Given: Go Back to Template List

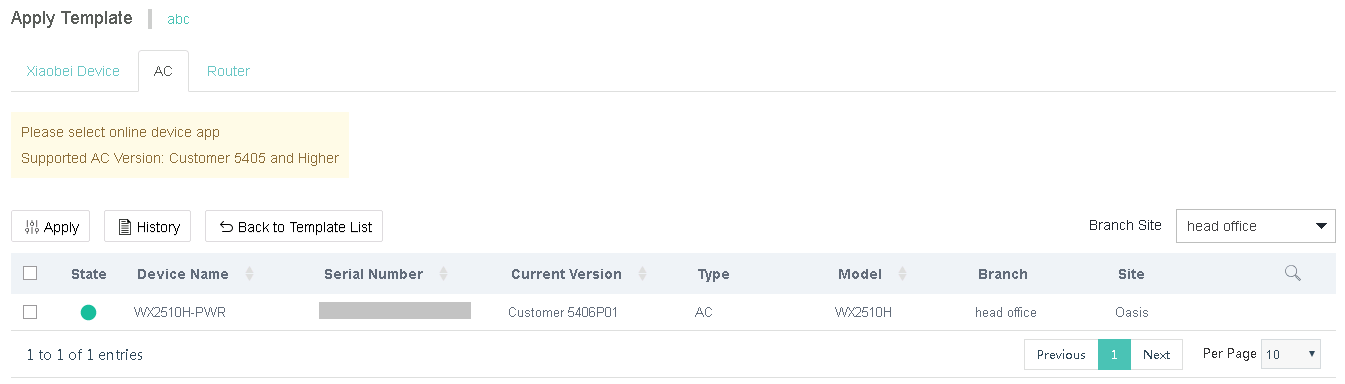Looking at the screenshot, I should point(294,226).
